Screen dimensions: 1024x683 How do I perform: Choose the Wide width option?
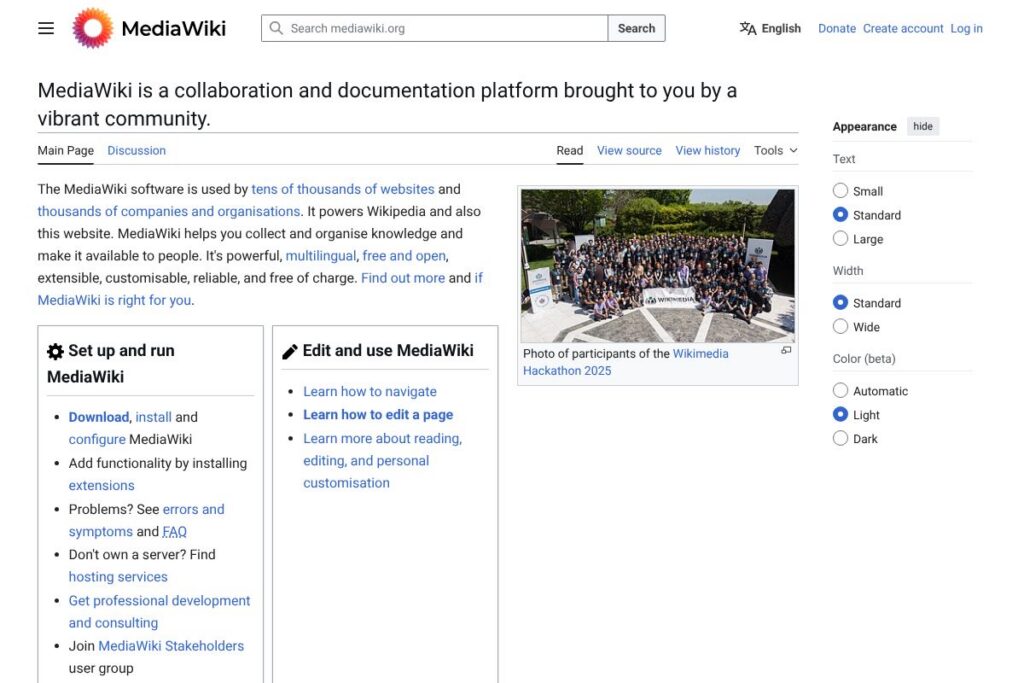(x=840, y=327)
